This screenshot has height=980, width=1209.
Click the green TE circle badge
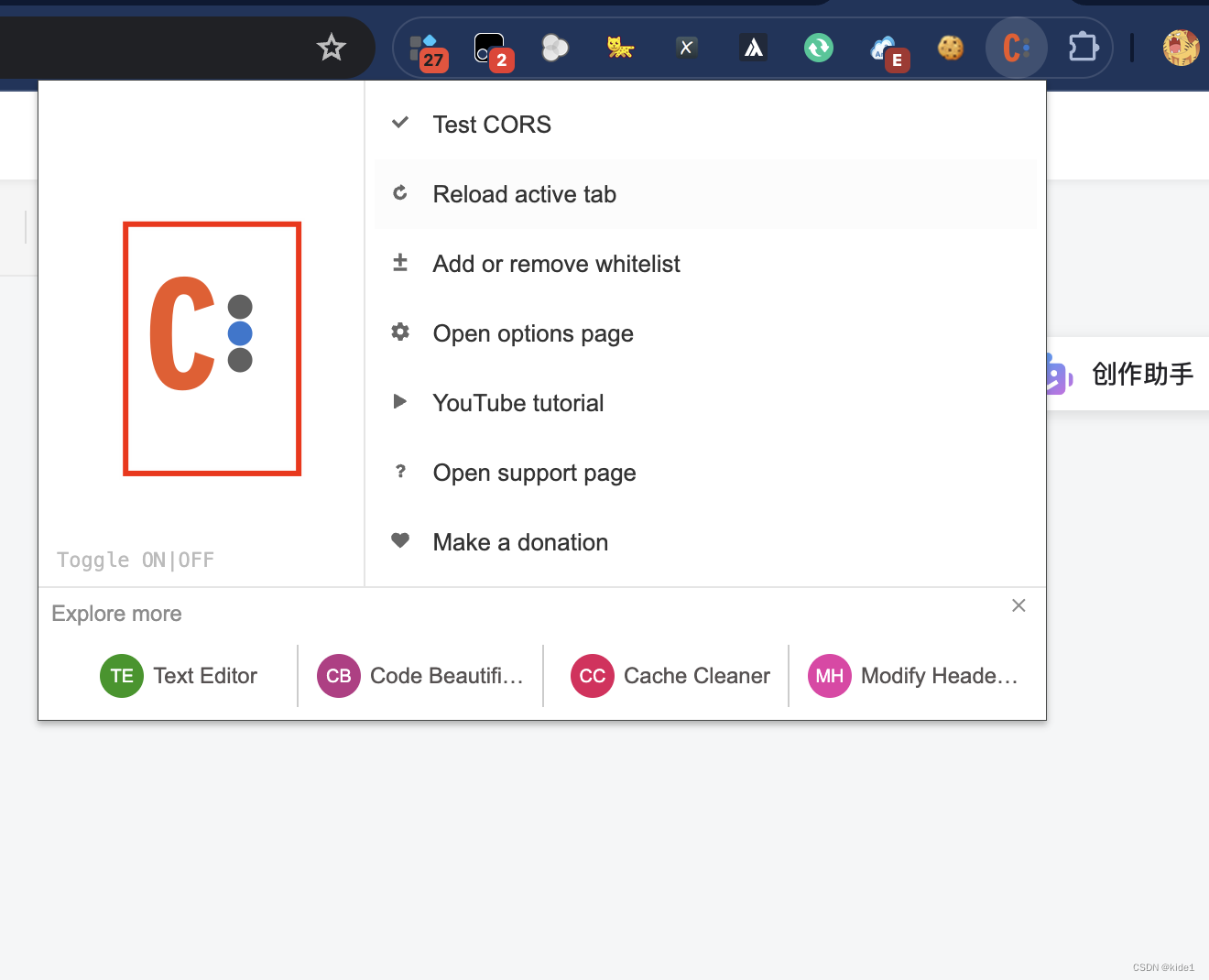coord(122,676)
